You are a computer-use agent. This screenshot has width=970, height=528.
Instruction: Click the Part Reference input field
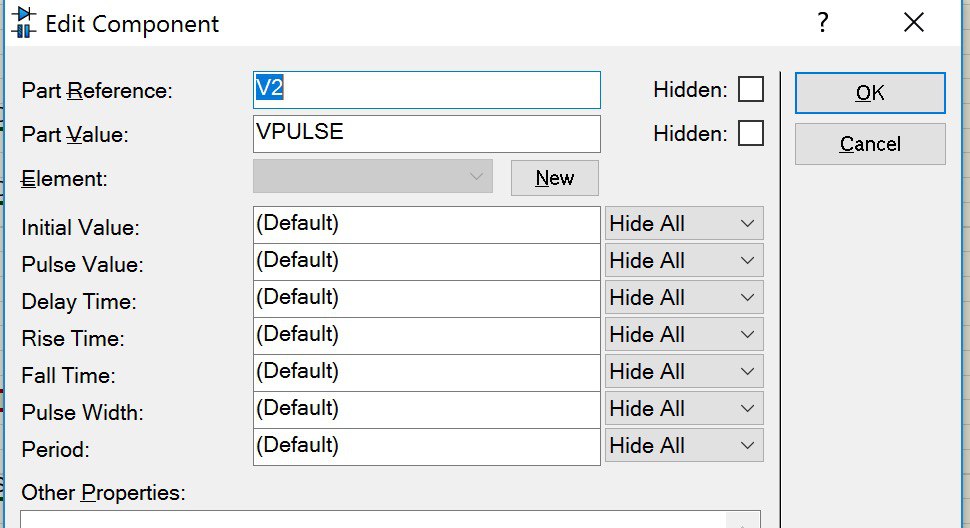point(427,89)
